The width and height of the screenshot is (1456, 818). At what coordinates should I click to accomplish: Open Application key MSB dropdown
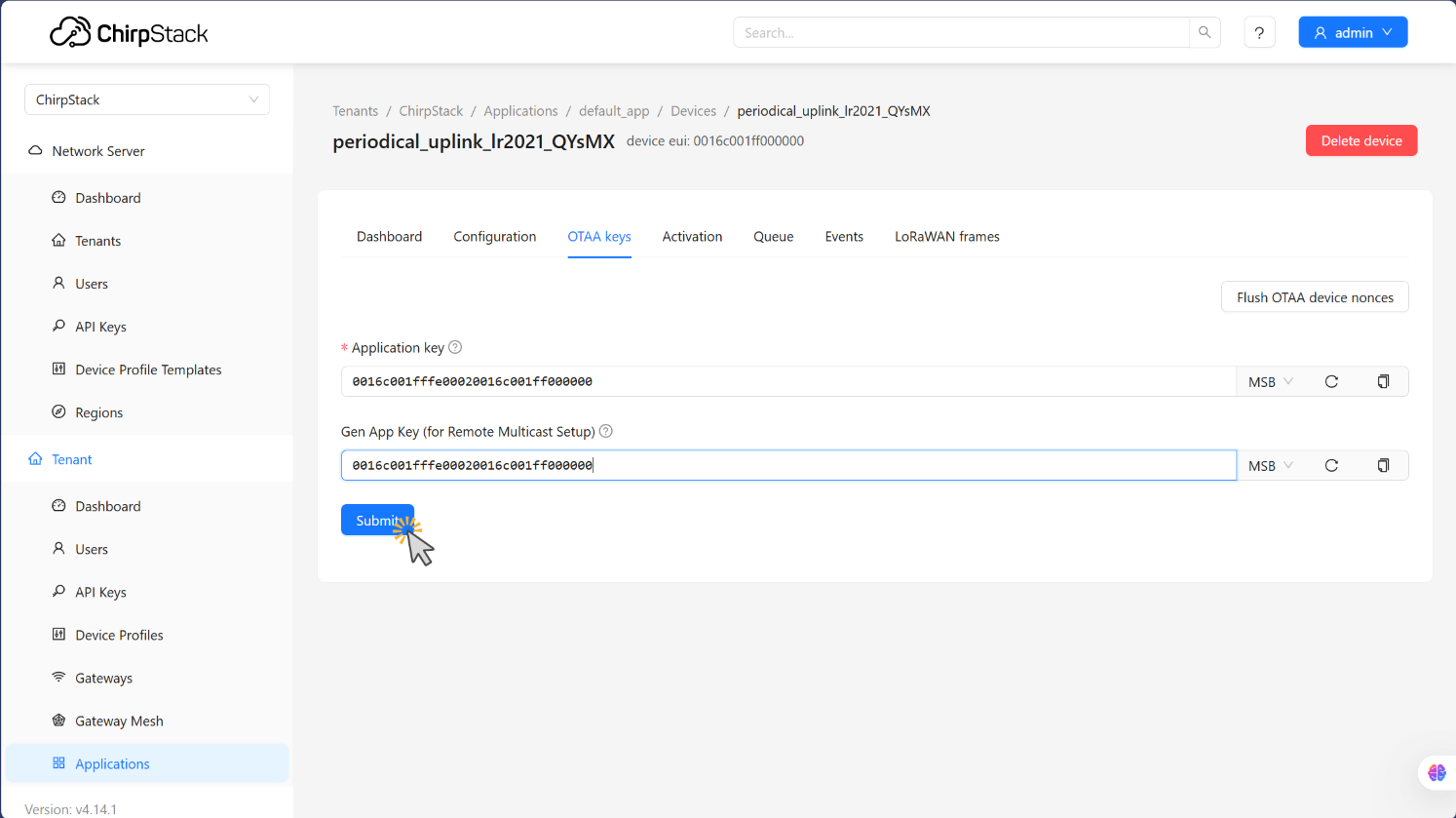tap(1271, 381)
